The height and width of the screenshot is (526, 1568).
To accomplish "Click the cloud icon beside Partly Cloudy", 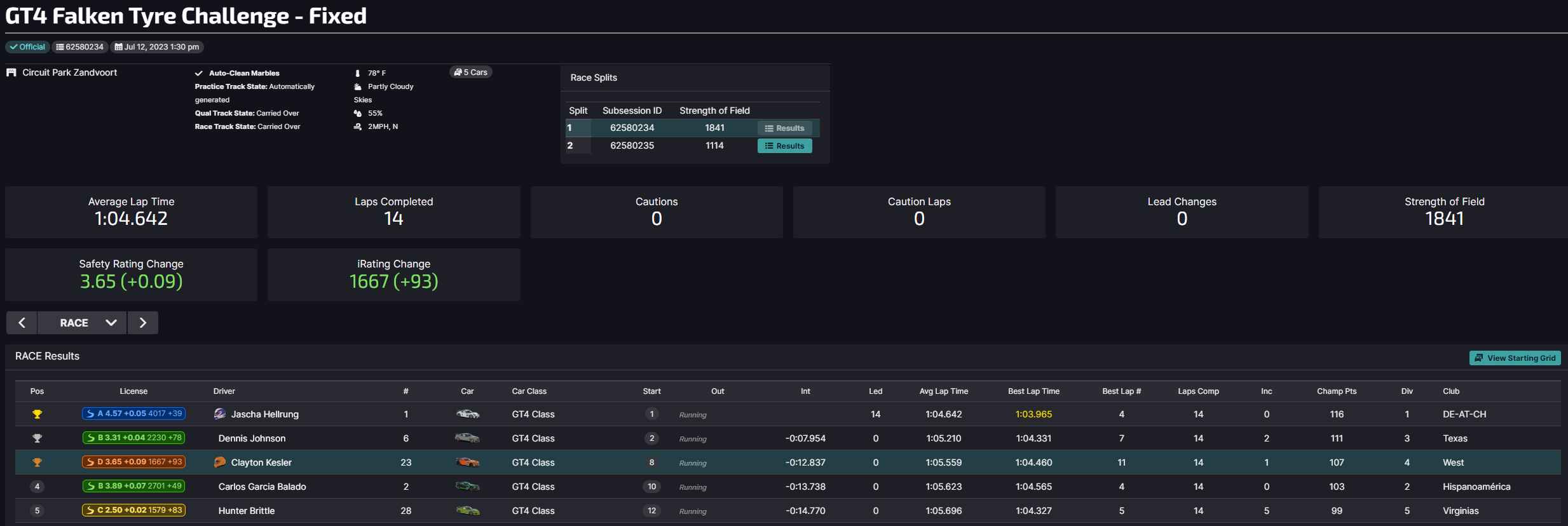I will (358, 86).
